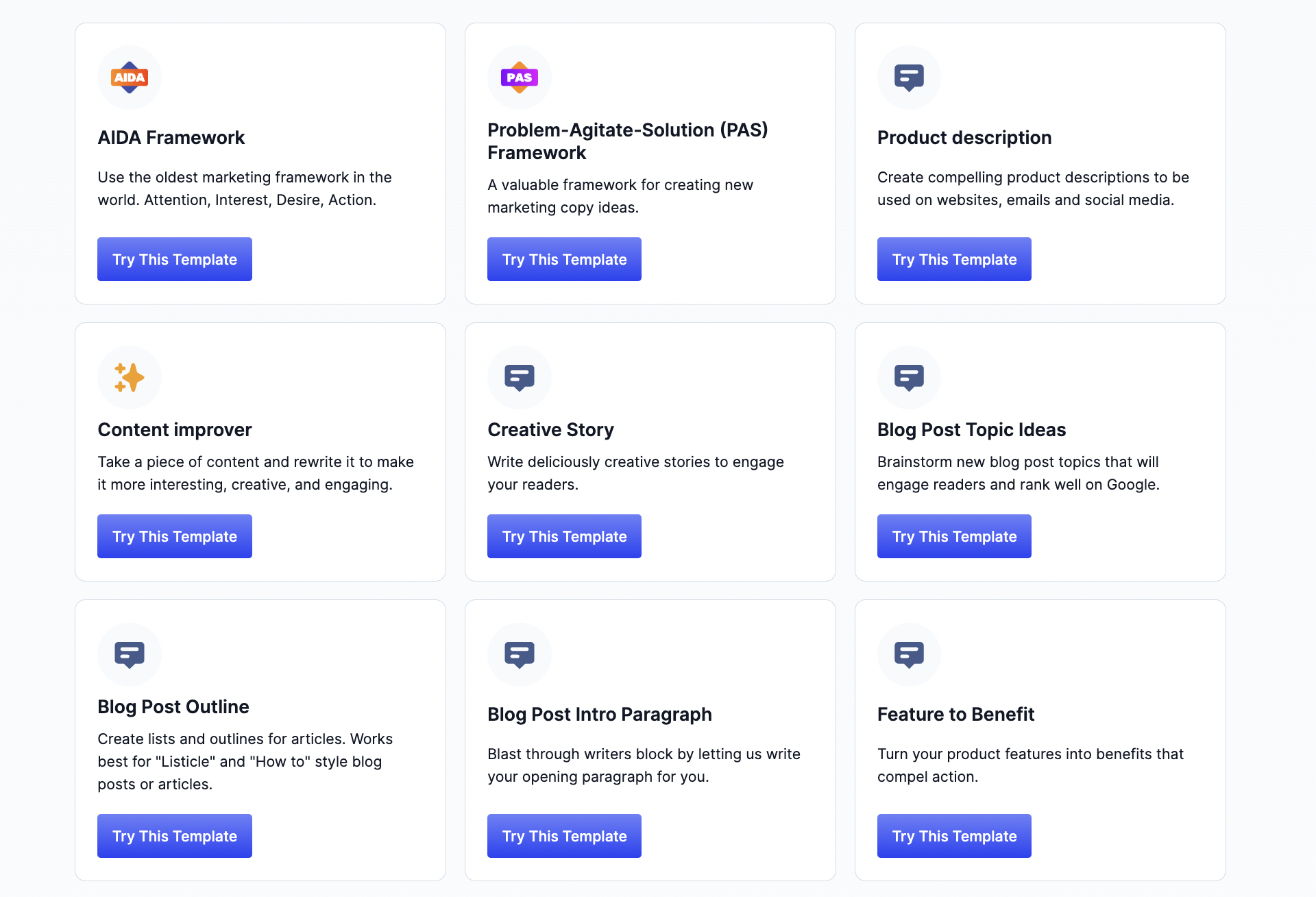The width and height of the screenshot is (1316, 897).
Task: Click the Product description speech bubble icon
Action: (x=909, y=77)
